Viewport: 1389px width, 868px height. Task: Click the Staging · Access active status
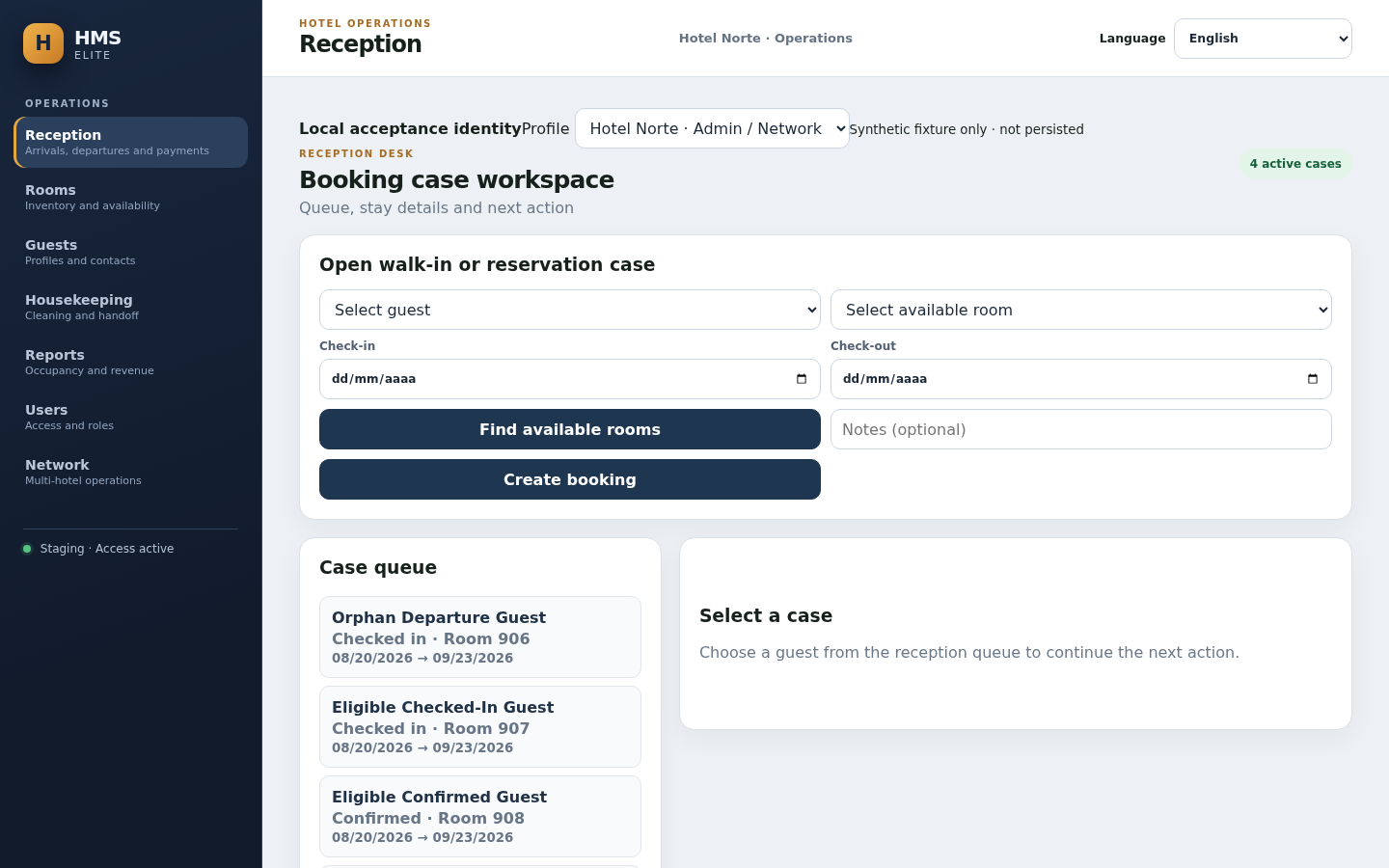tap(98, 549)
